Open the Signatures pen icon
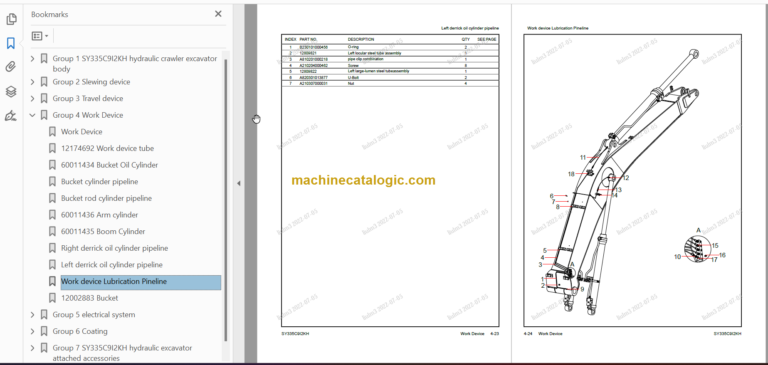The width and height of the screenshot is (768, 365). [x=11, y=116]
